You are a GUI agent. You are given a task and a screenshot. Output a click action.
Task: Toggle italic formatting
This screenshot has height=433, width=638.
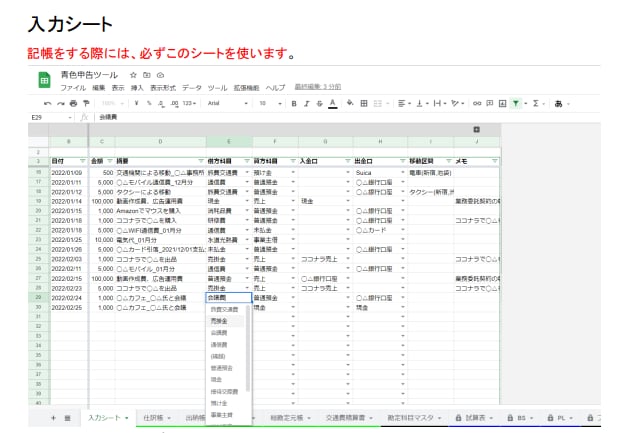click(x=307, y=103)
